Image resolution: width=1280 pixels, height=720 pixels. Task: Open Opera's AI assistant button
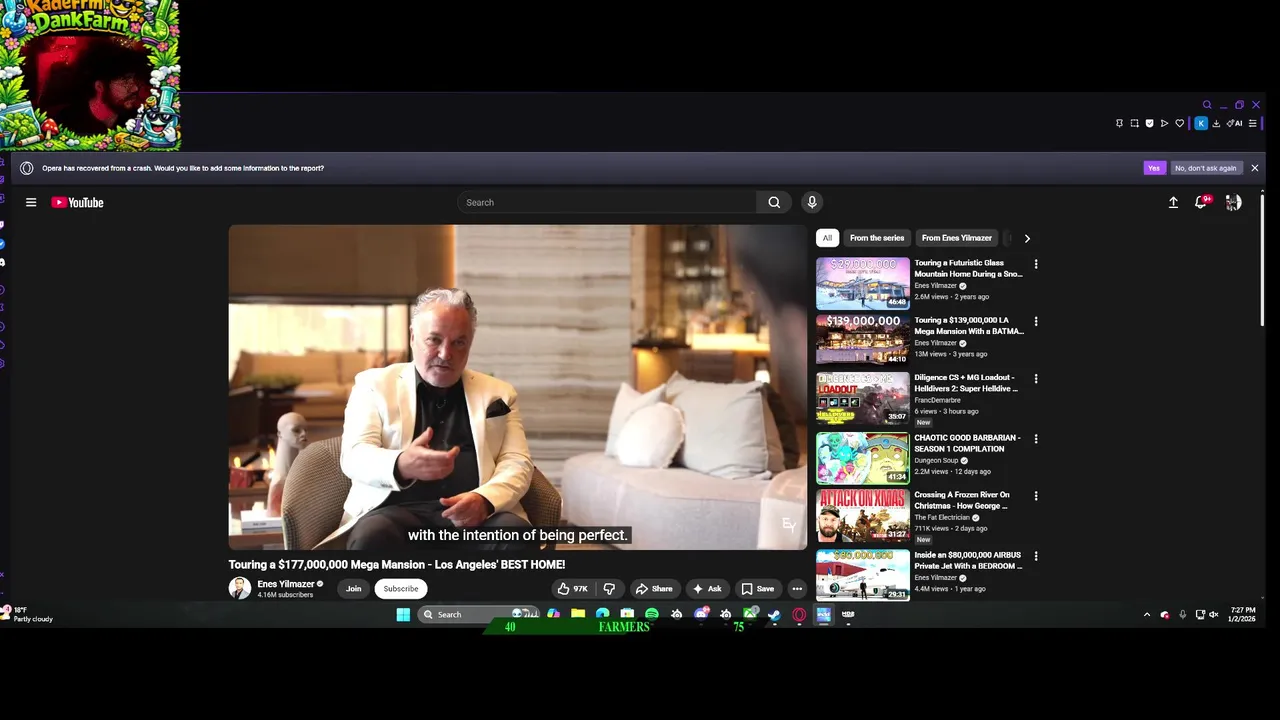pos(1234,123)
